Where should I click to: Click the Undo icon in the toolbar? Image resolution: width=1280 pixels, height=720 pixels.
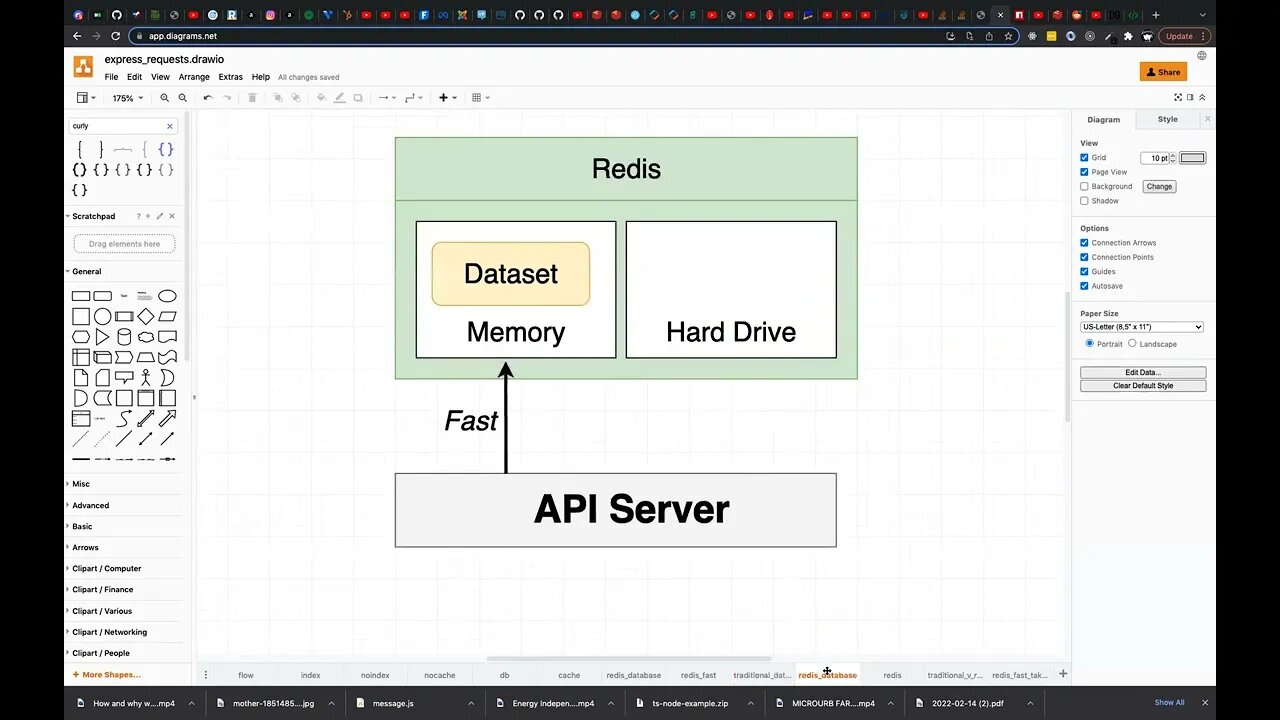(x=208, y=97)
